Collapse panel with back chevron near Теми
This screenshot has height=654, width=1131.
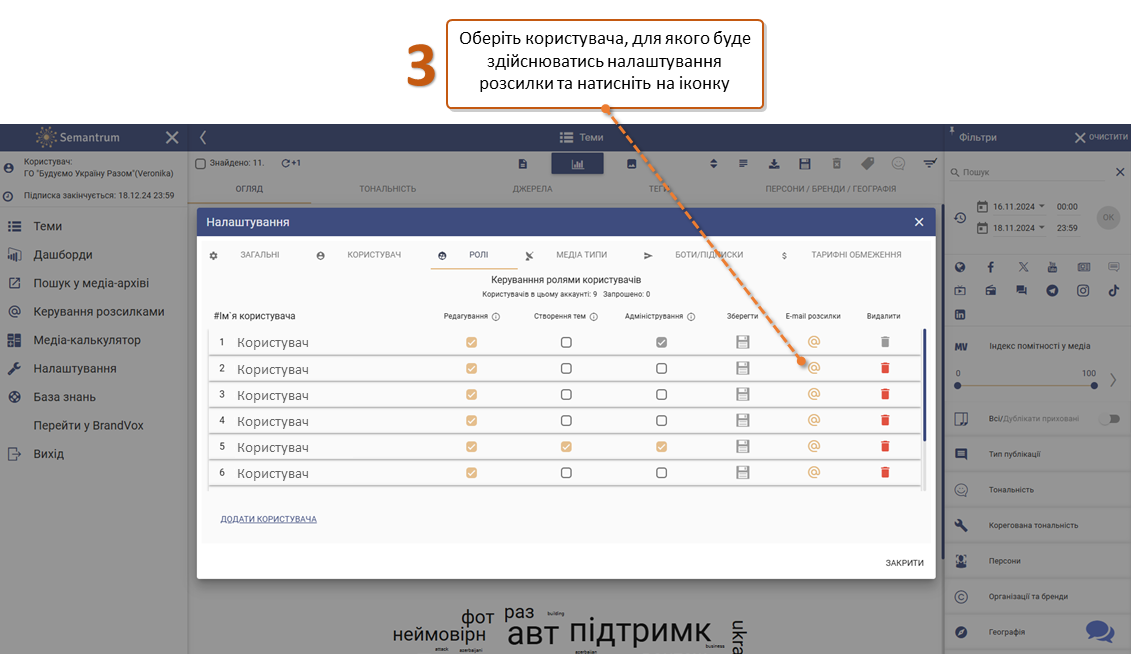(203, 137)
